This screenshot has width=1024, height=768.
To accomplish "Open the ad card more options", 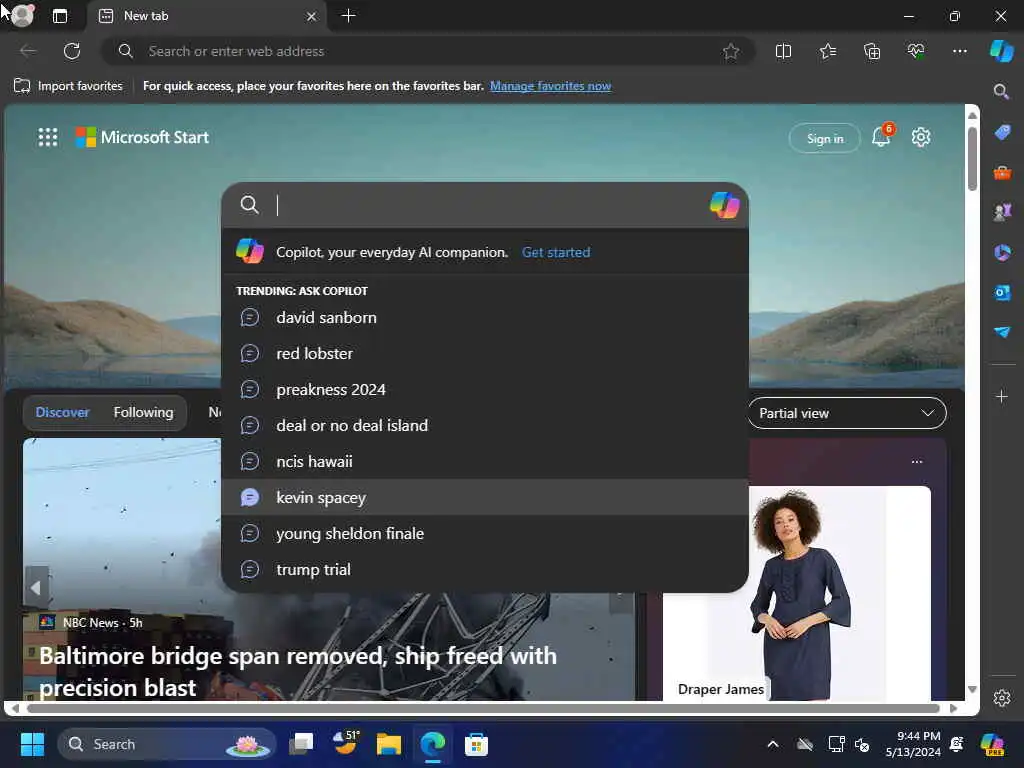I will pyautogui.click(x=917, y=462).
